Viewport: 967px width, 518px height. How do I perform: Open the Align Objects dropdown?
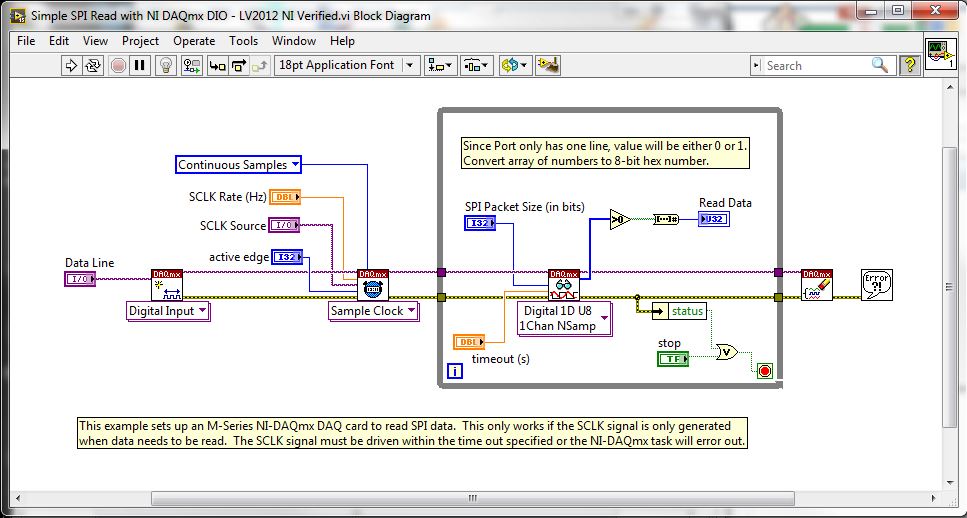(x=440, y=65)
